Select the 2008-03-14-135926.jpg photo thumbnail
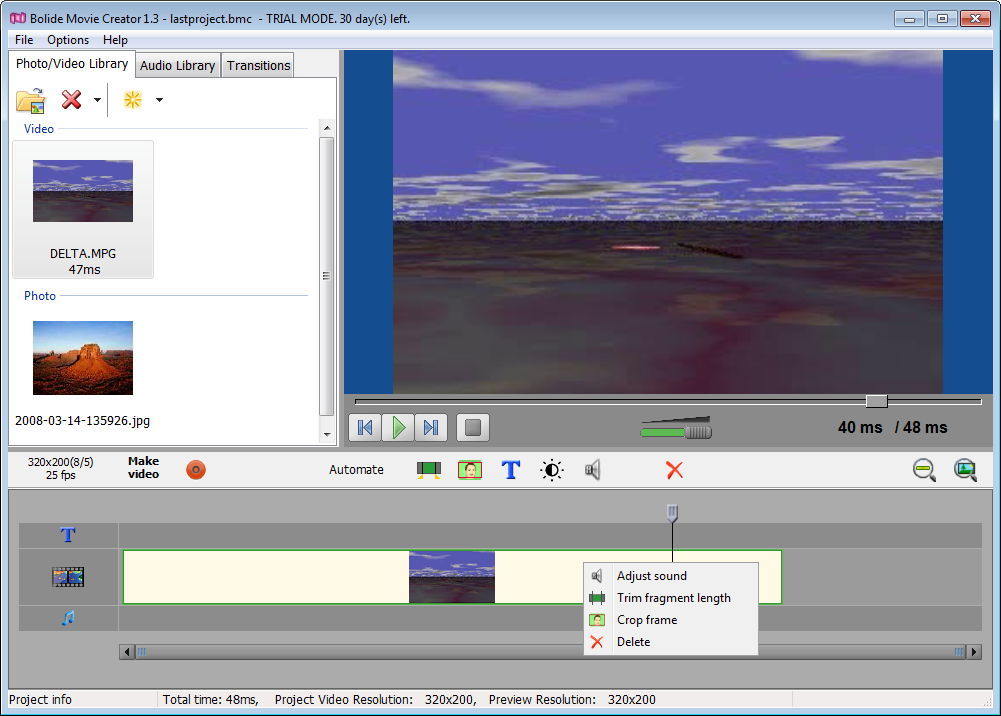The image size is (1001, 716). pos(83,357)
